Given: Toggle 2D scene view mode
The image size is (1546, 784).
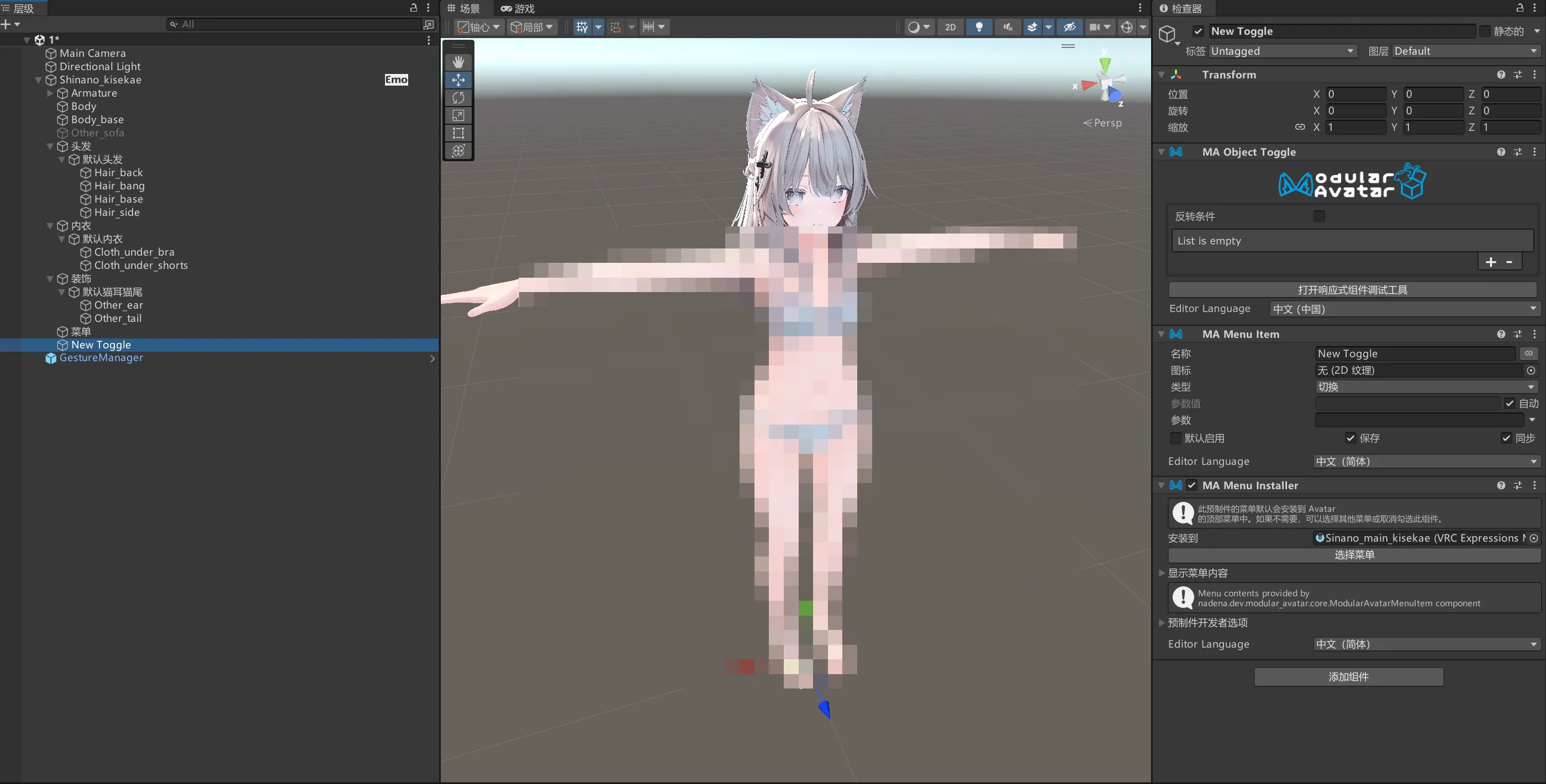Looking at the screenshot, I should tap(951, 27).
